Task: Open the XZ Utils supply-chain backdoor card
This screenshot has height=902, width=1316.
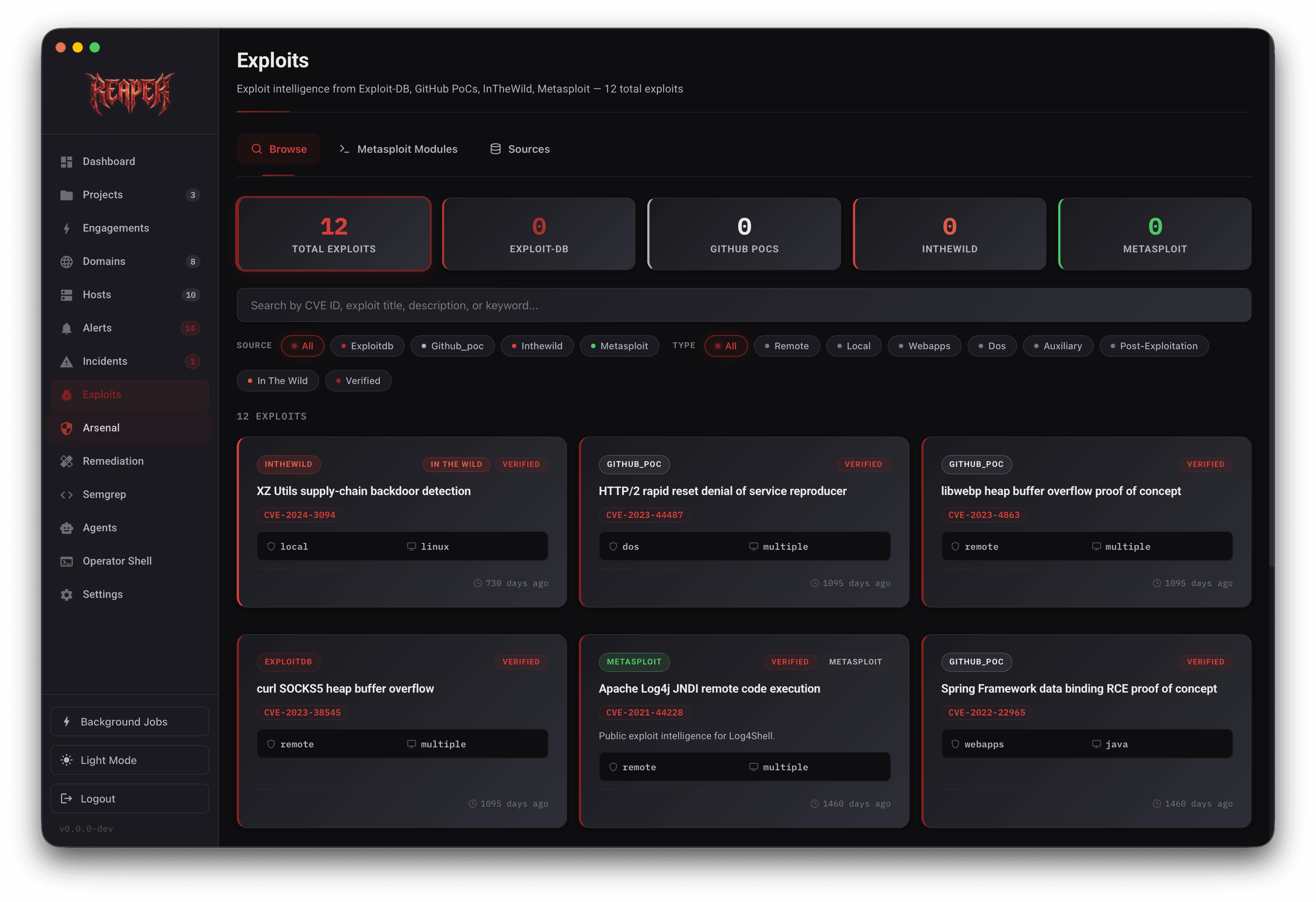Action: point(401,522)
